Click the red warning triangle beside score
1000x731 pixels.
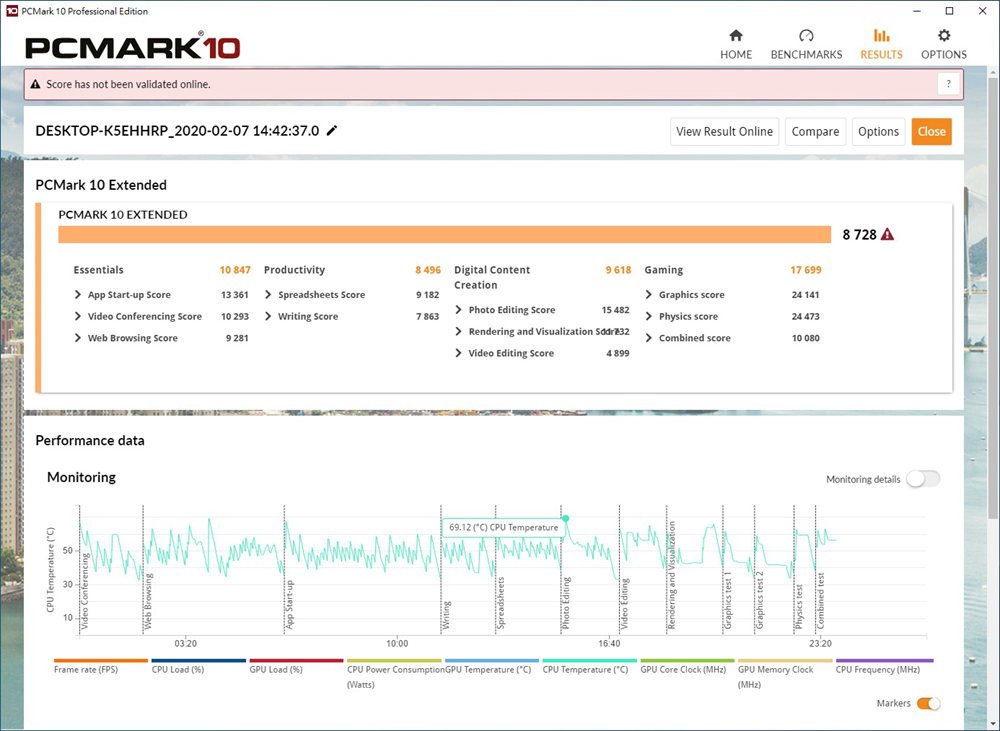pyautogui.click(x=887, y=235)
